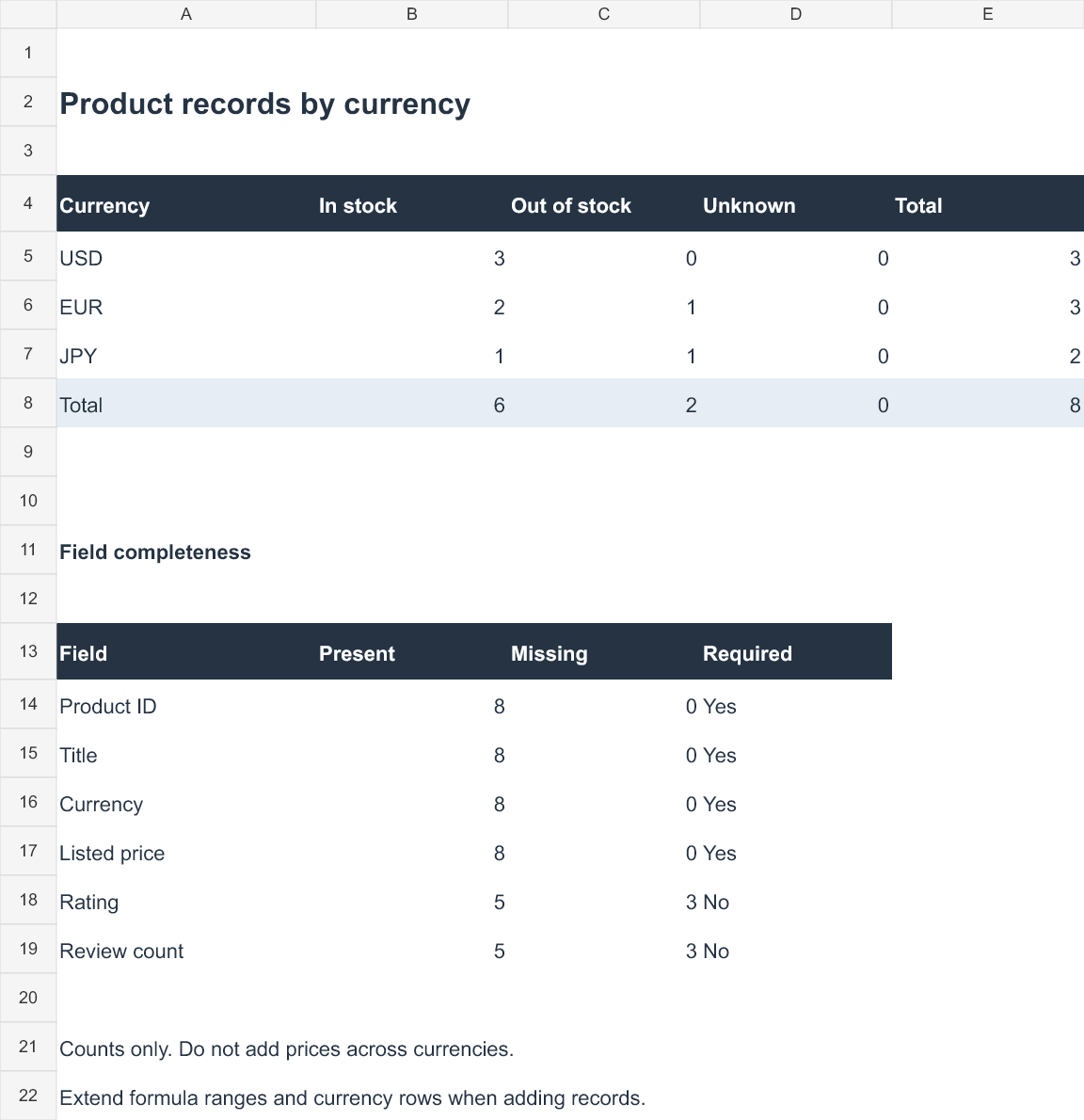Select column B header
This screenshot has height=1120, width=1084.
412,14
